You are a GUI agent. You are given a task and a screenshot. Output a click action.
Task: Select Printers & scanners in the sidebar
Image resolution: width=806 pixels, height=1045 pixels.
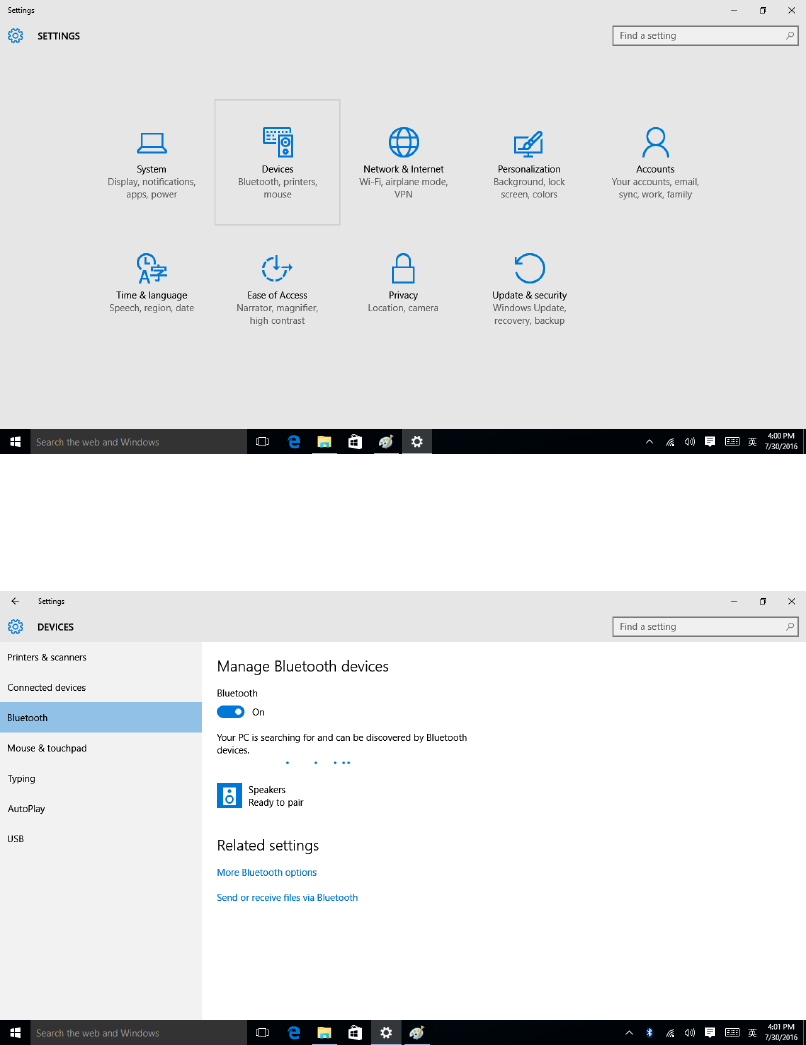(x=101, y=657)
